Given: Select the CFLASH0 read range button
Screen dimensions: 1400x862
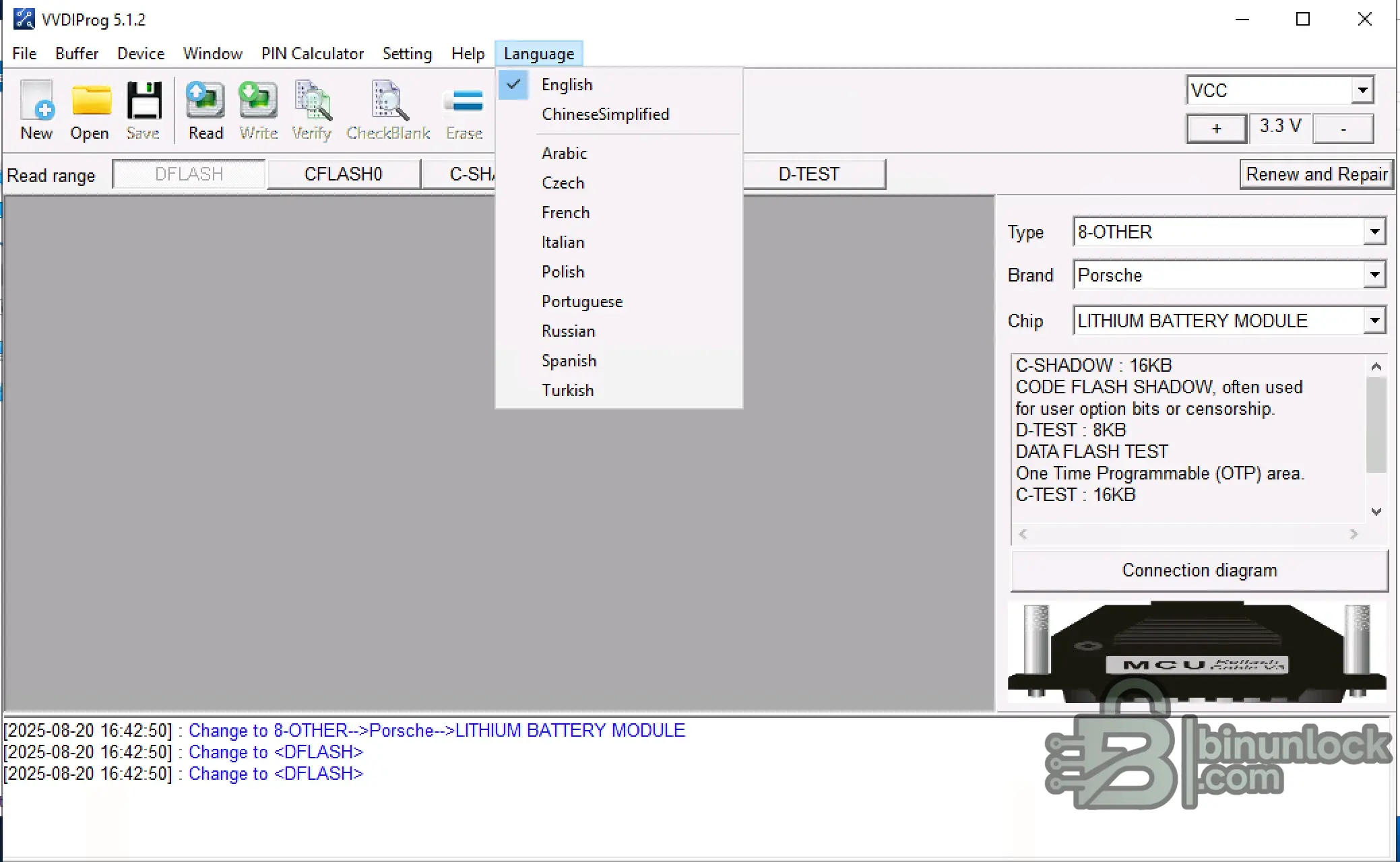Looking at the screenshot, I should coord(344,174).
